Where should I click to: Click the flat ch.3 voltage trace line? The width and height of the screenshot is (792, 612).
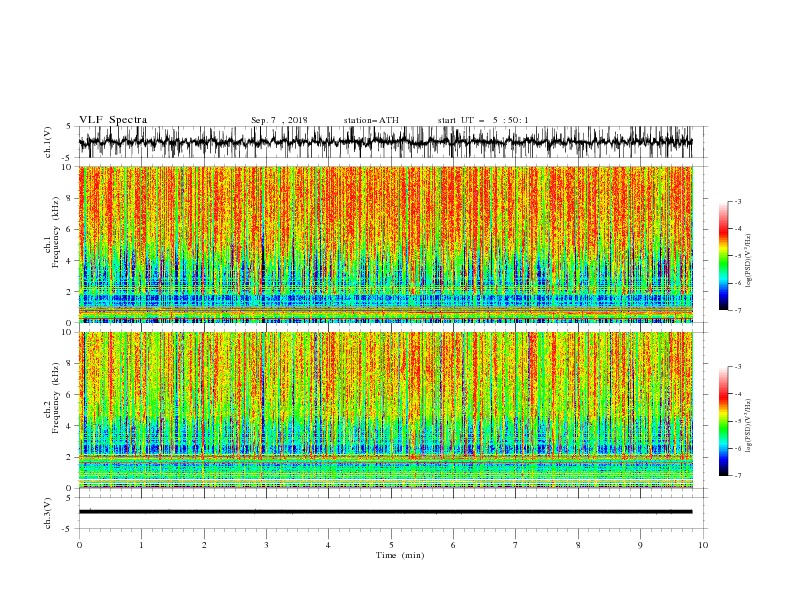pyautogui.click(x=385, y=512)
